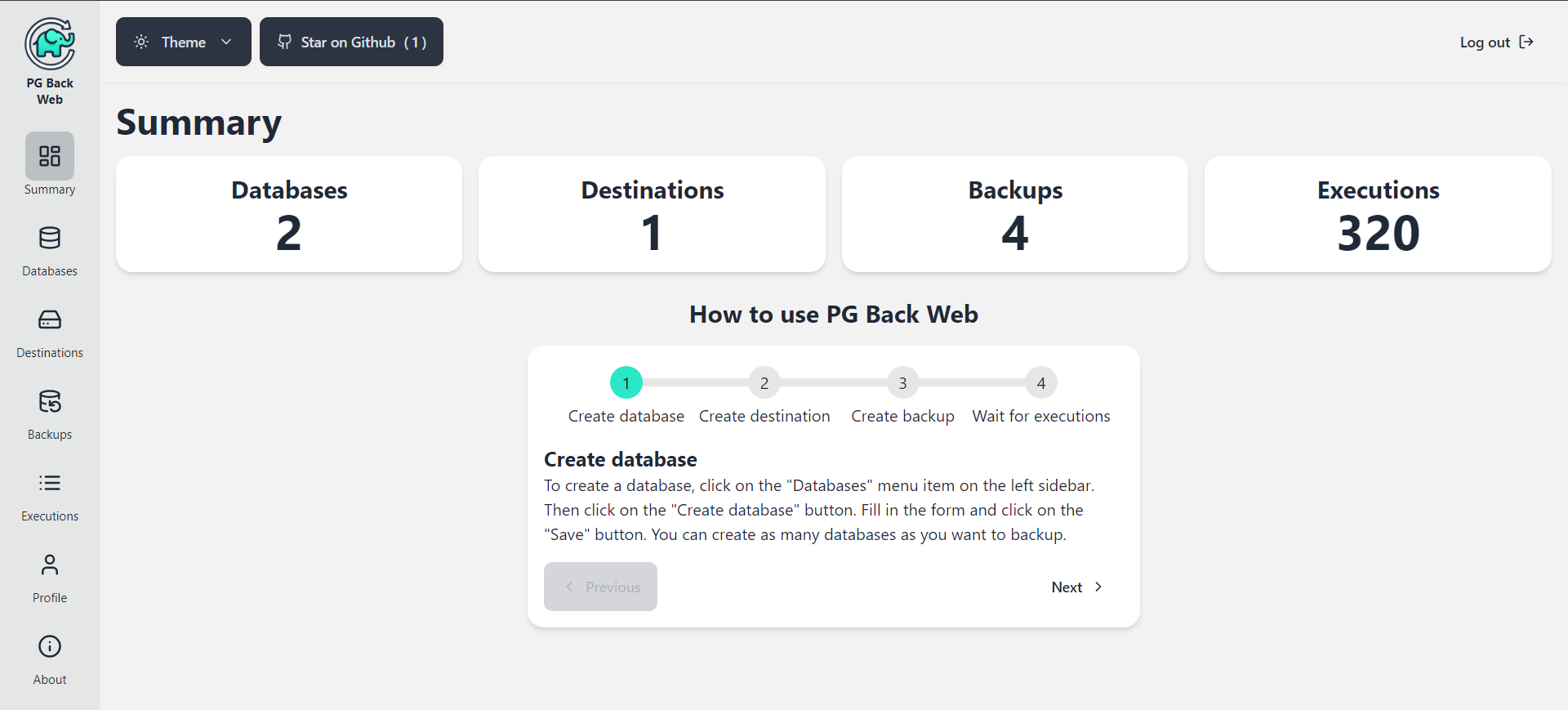Click the Executions count 320
1568x710 pixels.
point(1379,234)
